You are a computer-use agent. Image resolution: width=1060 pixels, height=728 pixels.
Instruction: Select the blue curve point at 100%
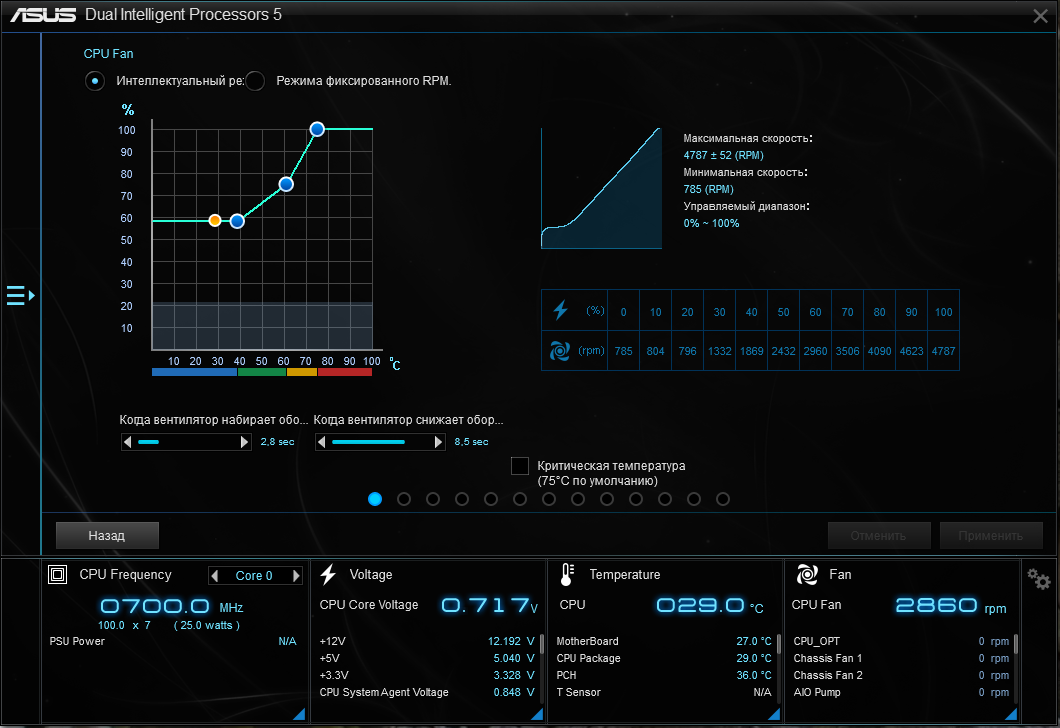(317, 129)
